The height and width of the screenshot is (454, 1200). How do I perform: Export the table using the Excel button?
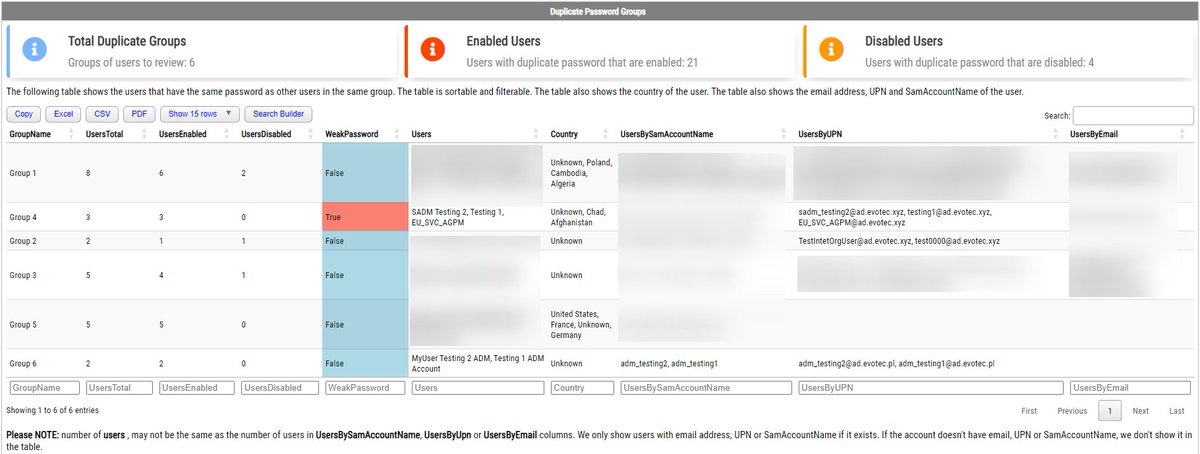coord(63,114)
